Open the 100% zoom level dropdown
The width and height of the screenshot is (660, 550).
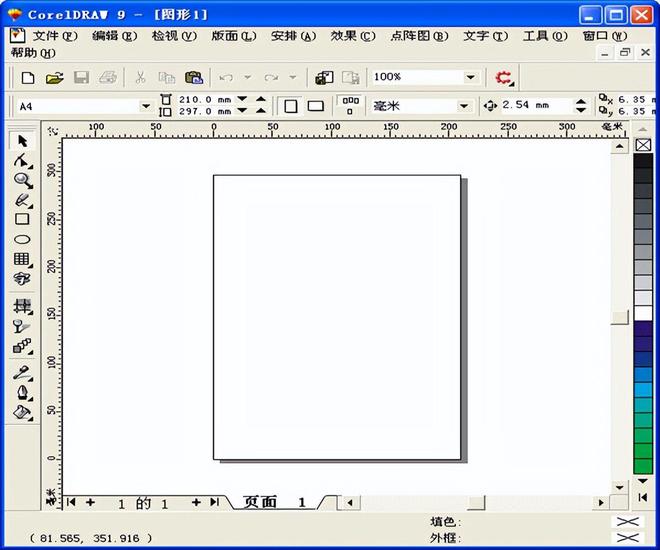(x=470, y=77)
